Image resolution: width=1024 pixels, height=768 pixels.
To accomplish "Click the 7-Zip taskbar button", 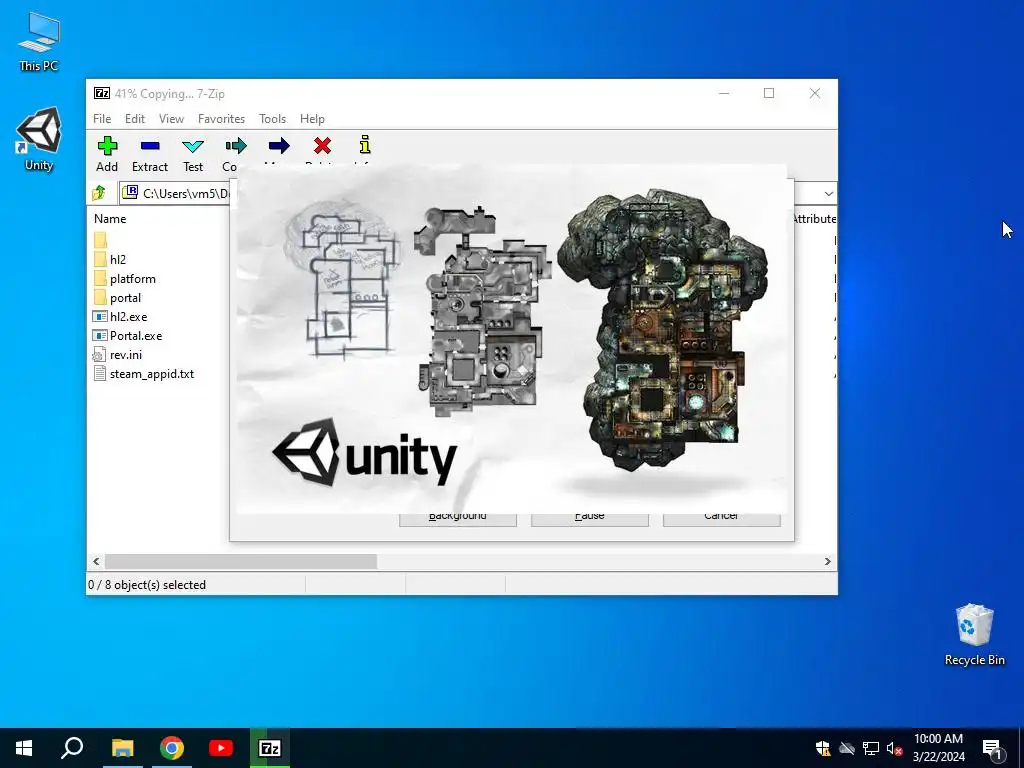I will click(270, 748).
